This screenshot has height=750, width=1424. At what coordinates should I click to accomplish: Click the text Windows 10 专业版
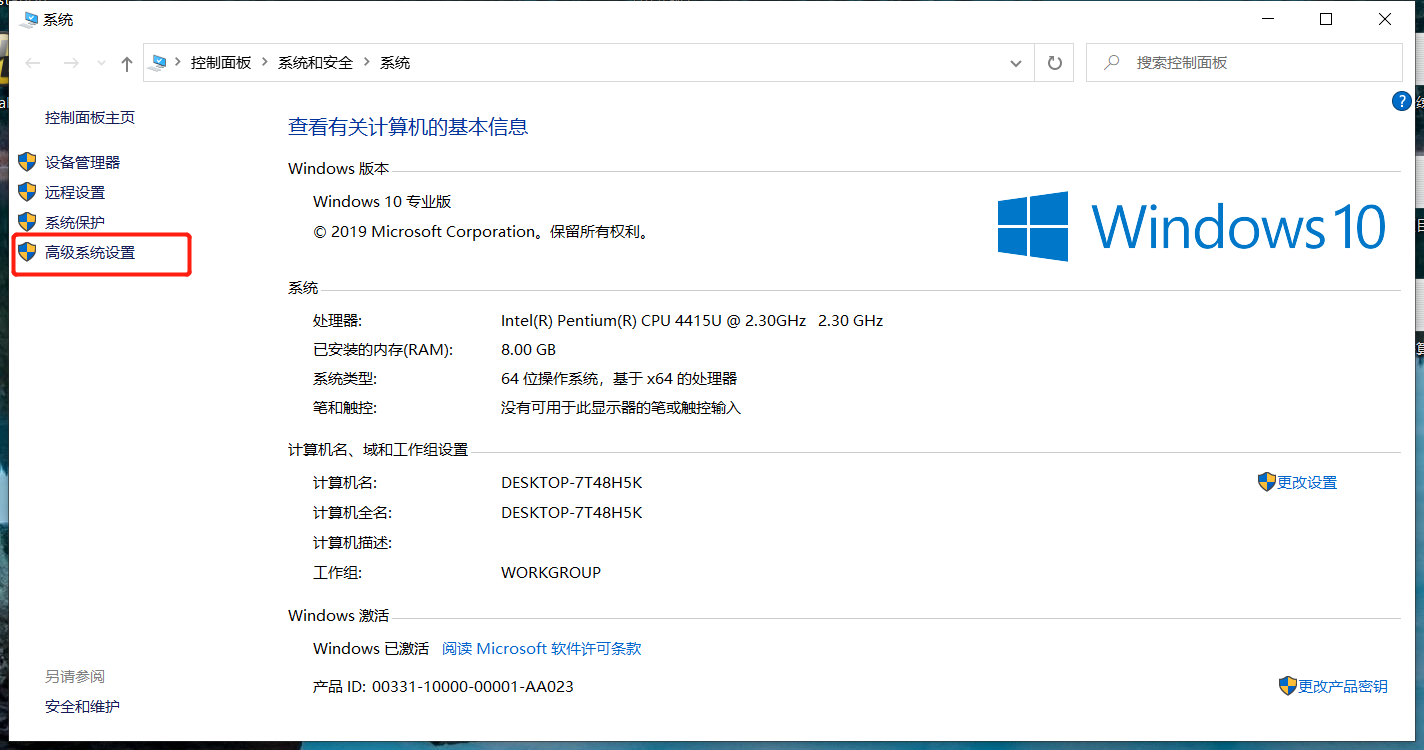382,201
